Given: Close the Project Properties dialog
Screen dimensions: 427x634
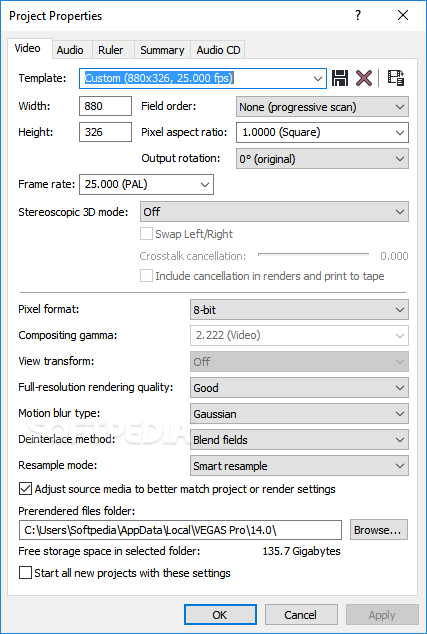Looking at the screenshot, I should pyautogui.click(x=403, y=16).
